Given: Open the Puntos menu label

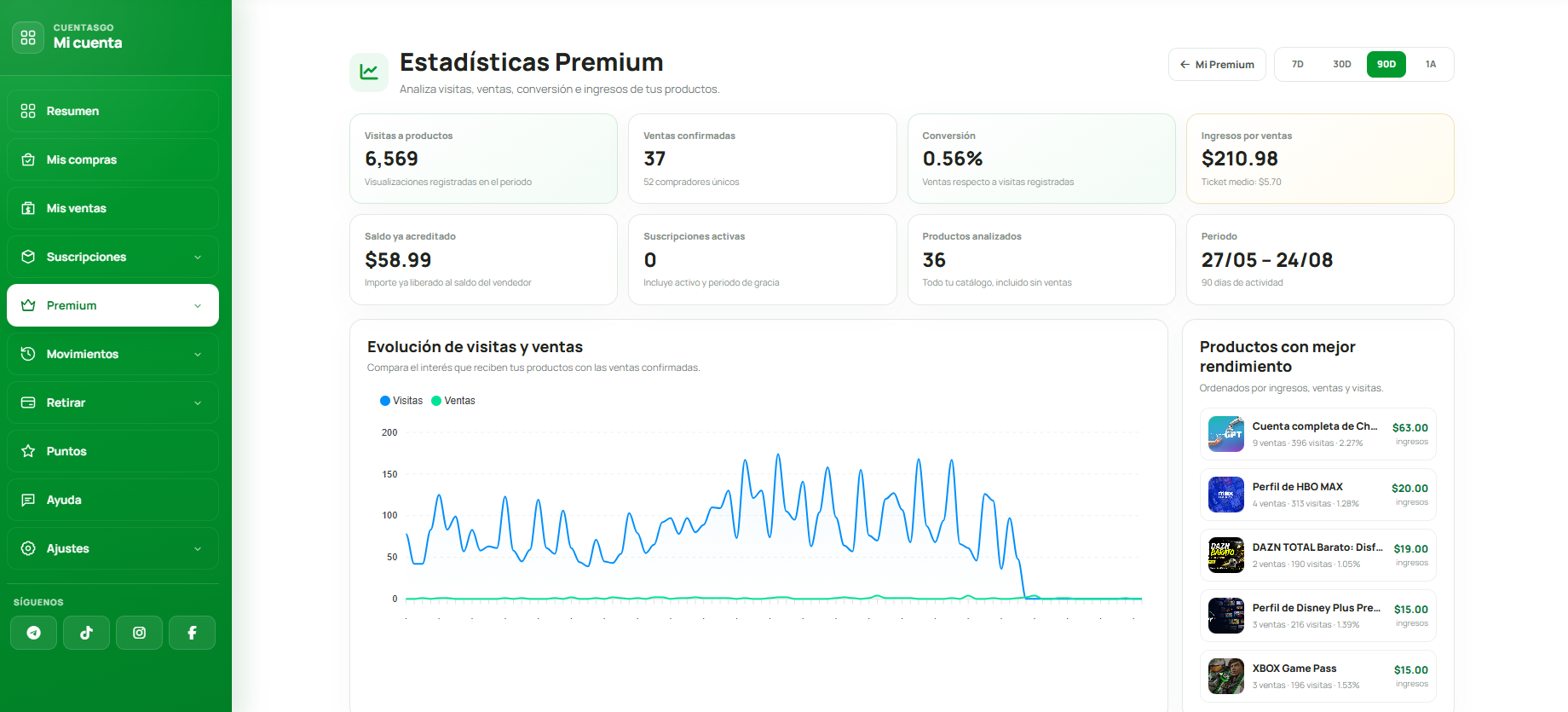Looking at the screenshot, I should pos(66,451).
